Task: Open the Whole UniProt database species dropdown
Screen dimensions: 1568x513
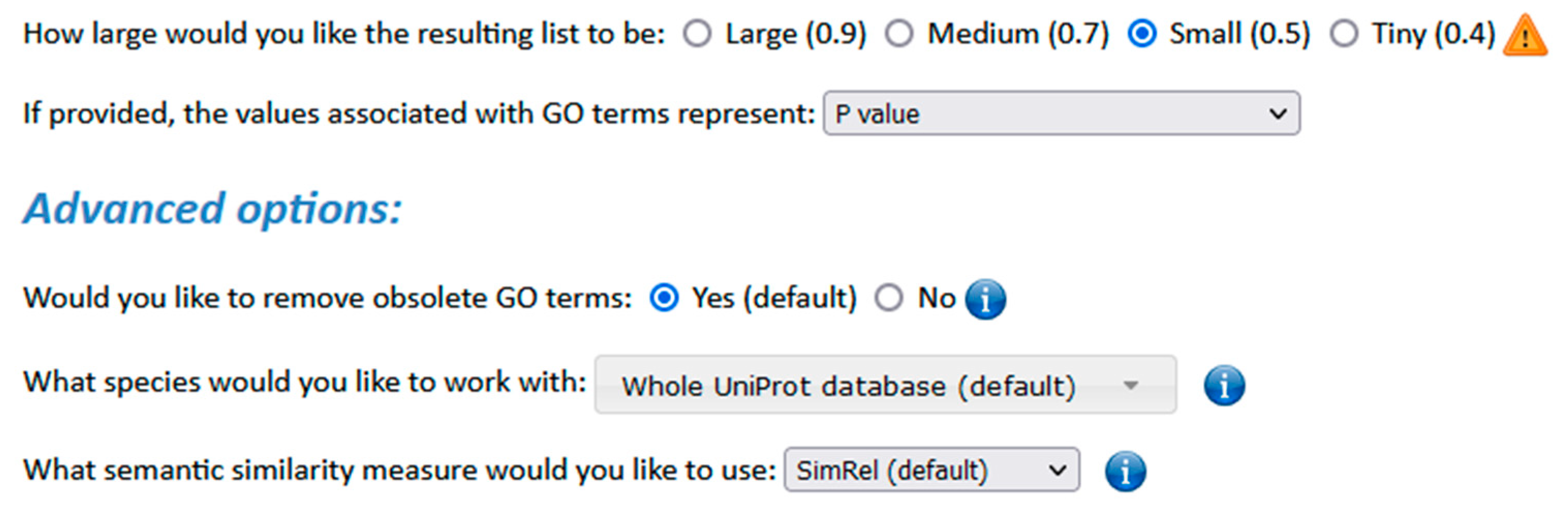Action: pyautogui.click(x=885, y=385)
